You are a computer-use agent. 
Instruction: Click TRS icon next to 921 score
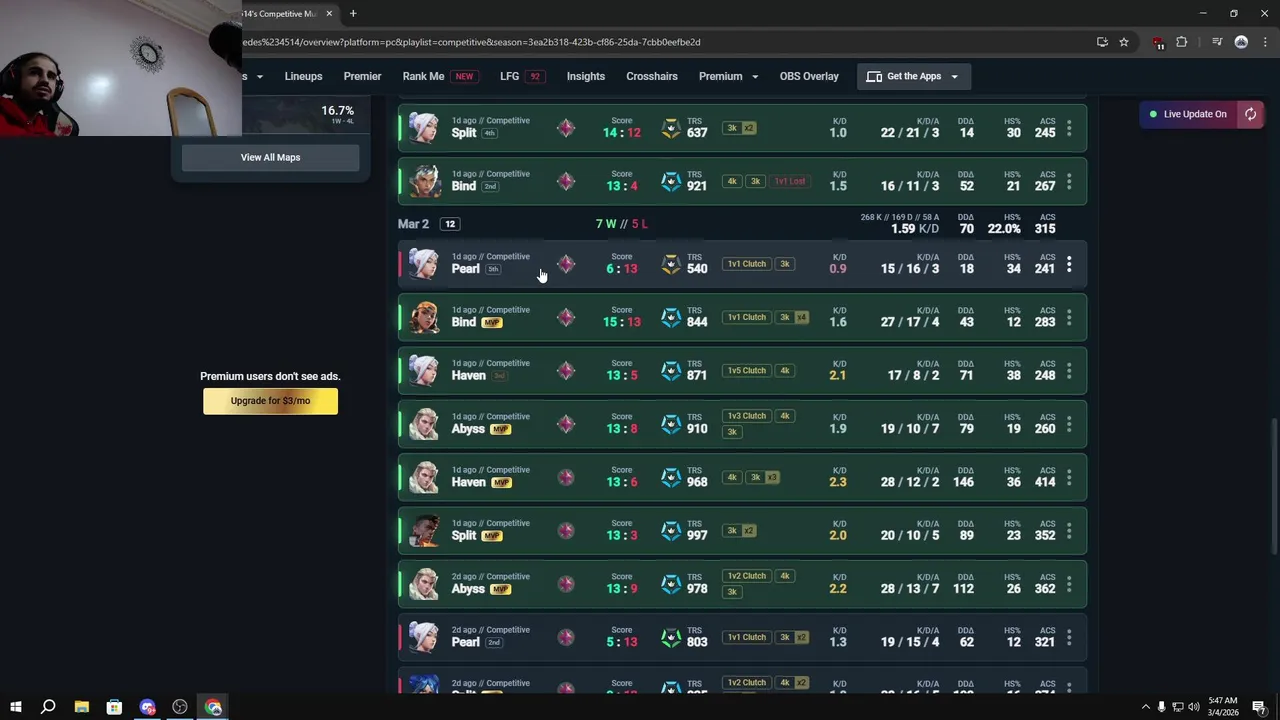click(x=671, y=181)
